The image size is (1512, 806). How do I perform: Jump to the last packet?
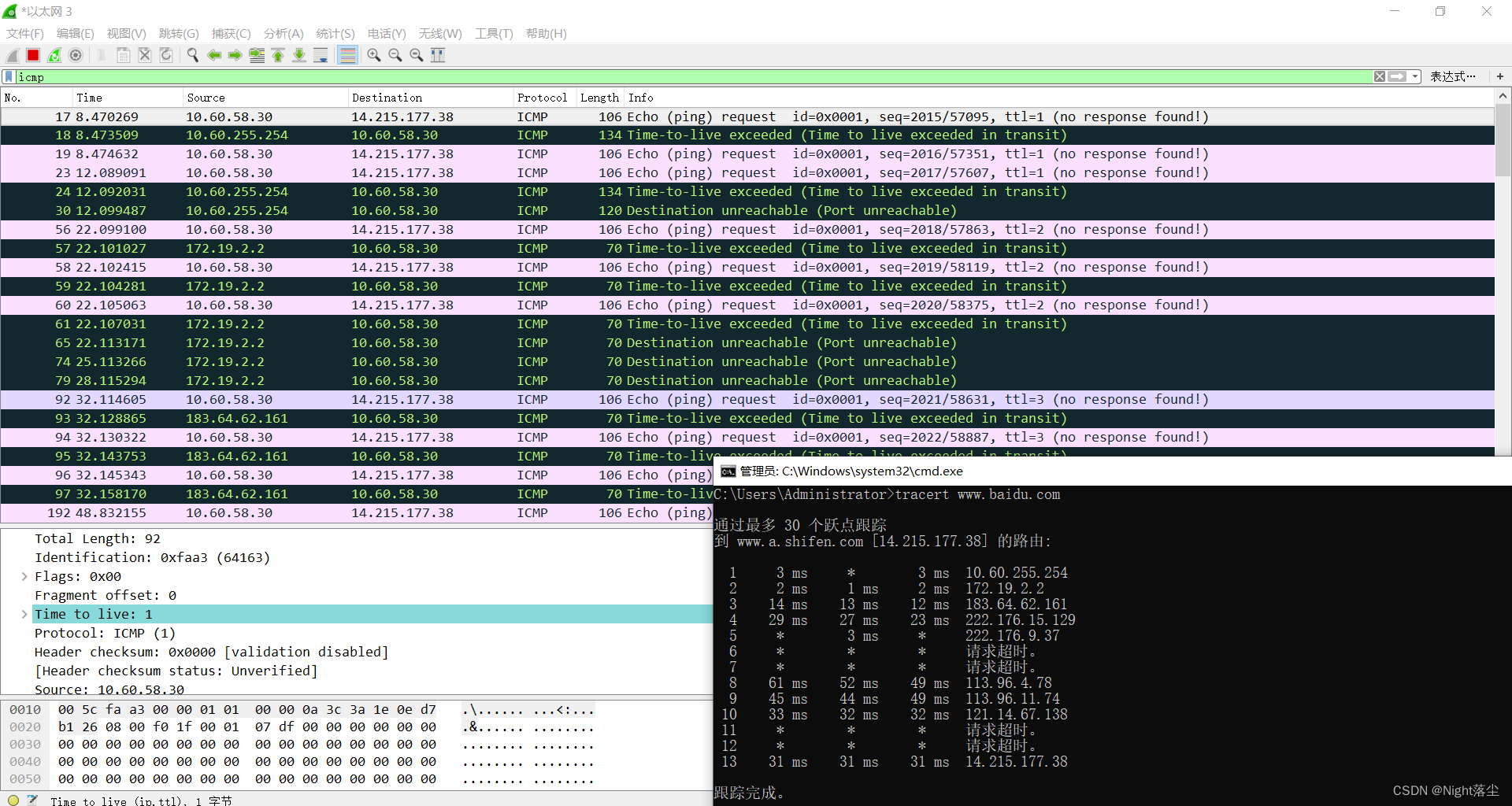coord(299,55)
